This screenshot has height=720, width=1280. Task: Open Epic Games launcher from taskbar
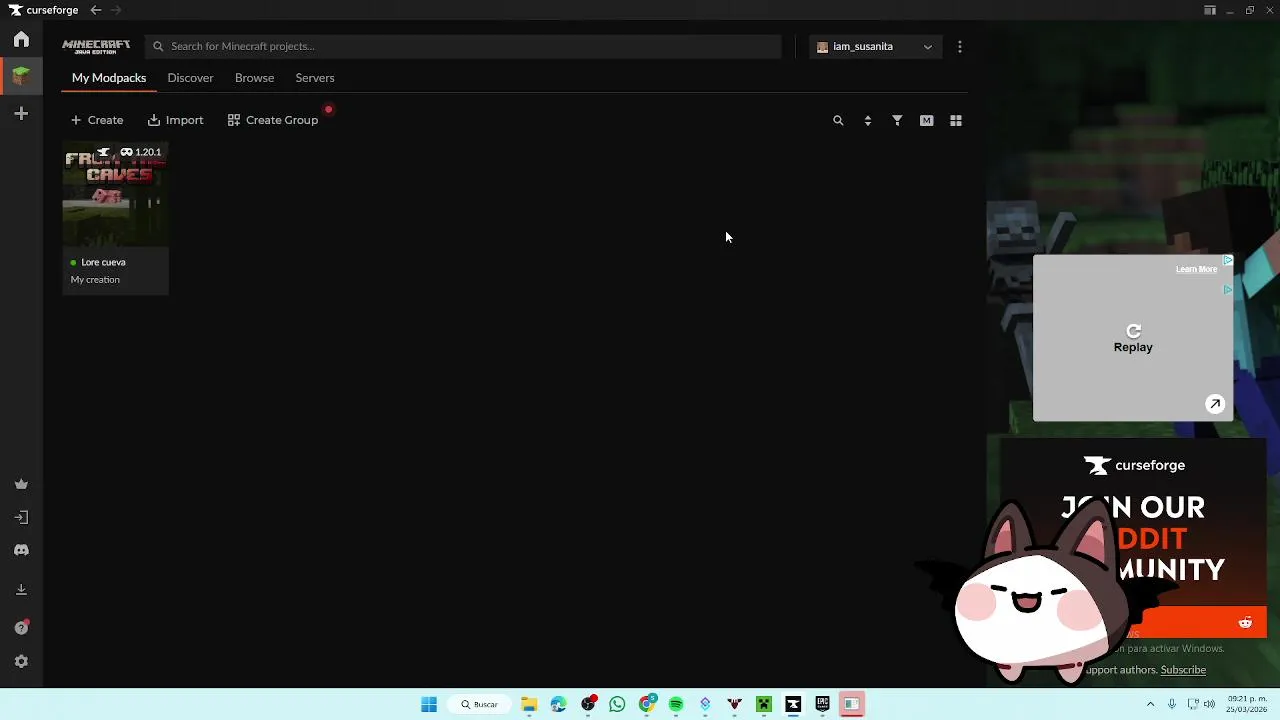(x=823, y=704)
